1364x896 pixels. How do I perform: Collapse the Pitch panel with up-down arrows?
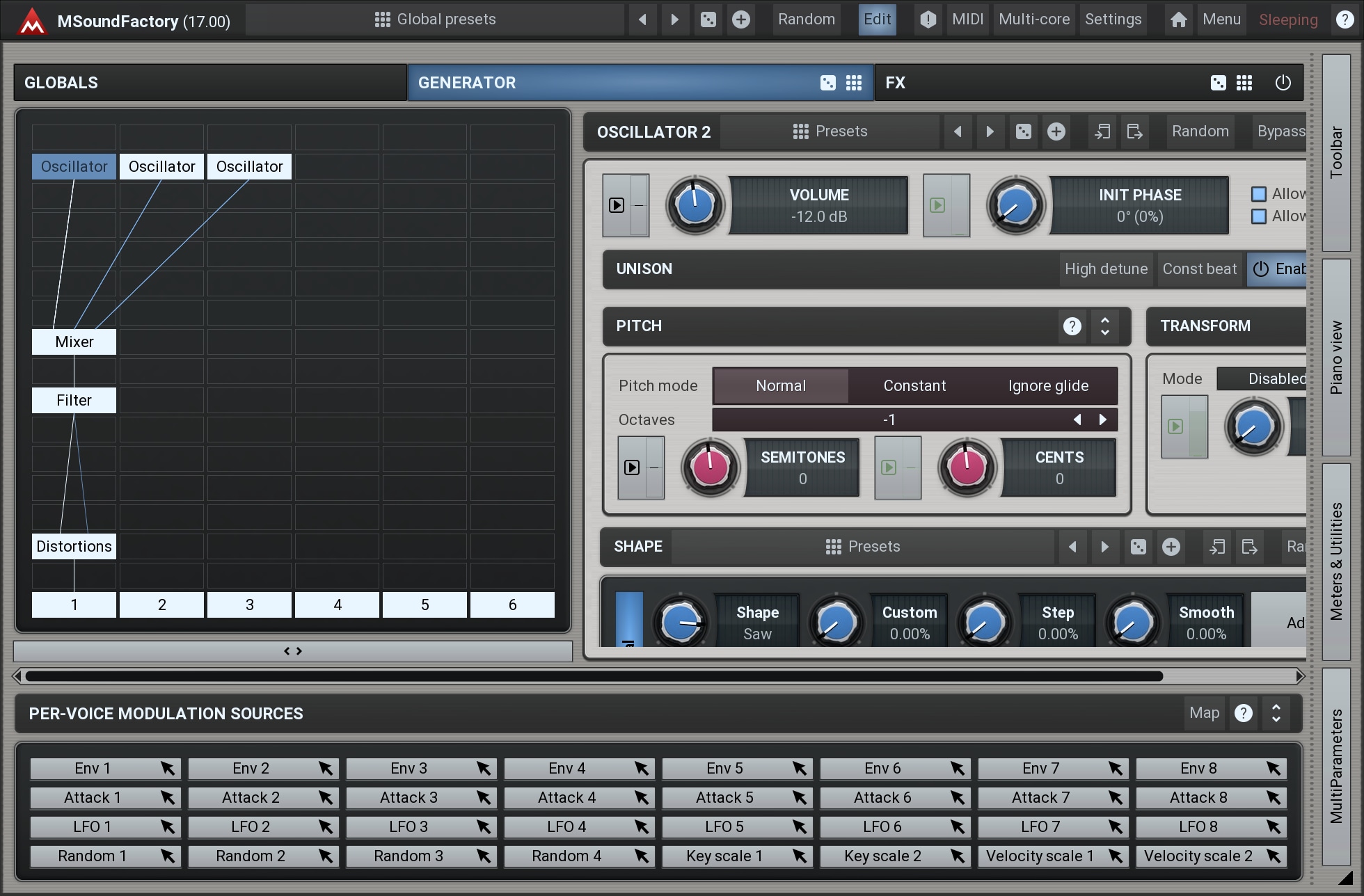pos(1104,326)
